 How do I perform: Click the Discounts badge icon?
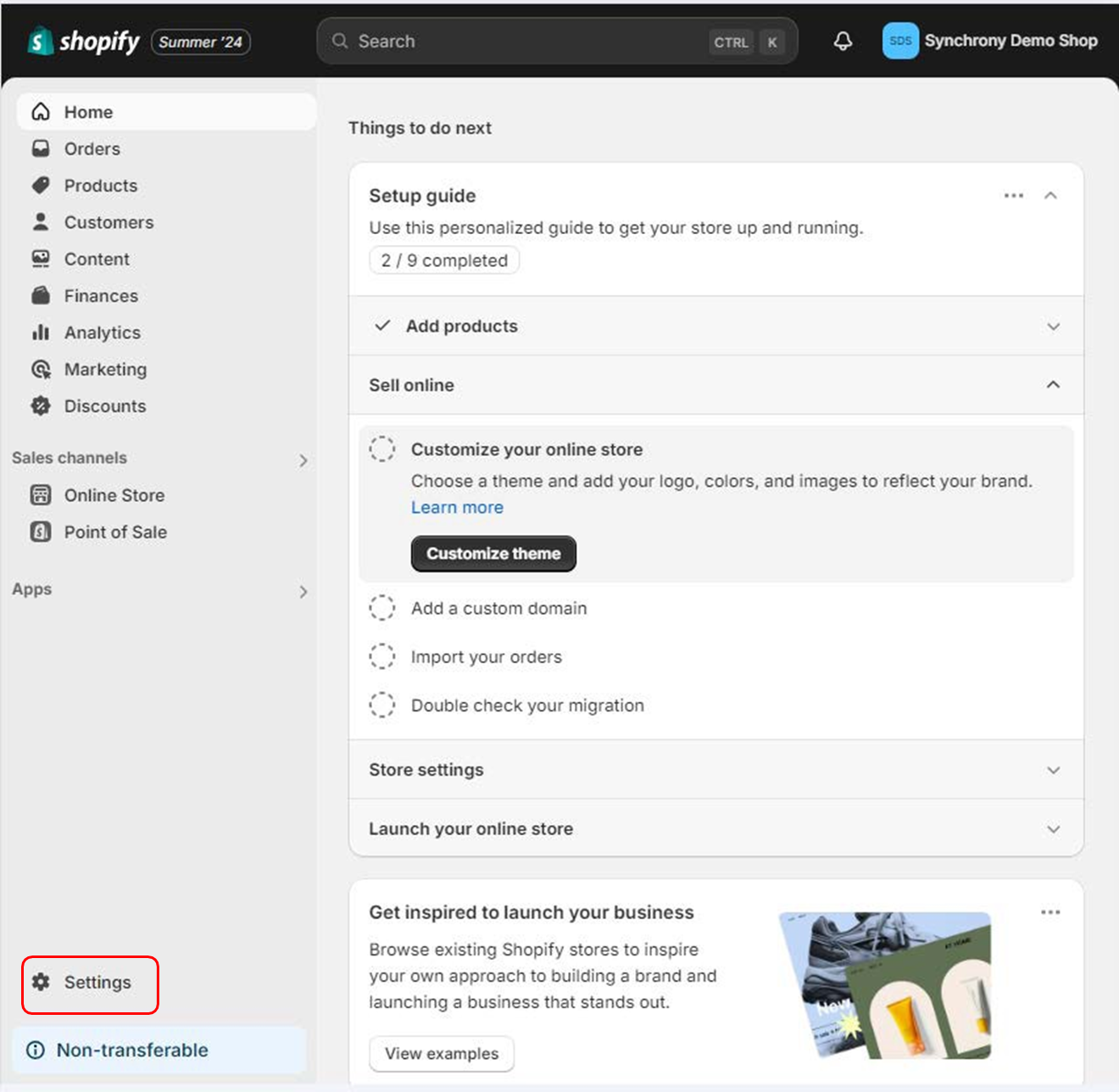pos(41,405)
